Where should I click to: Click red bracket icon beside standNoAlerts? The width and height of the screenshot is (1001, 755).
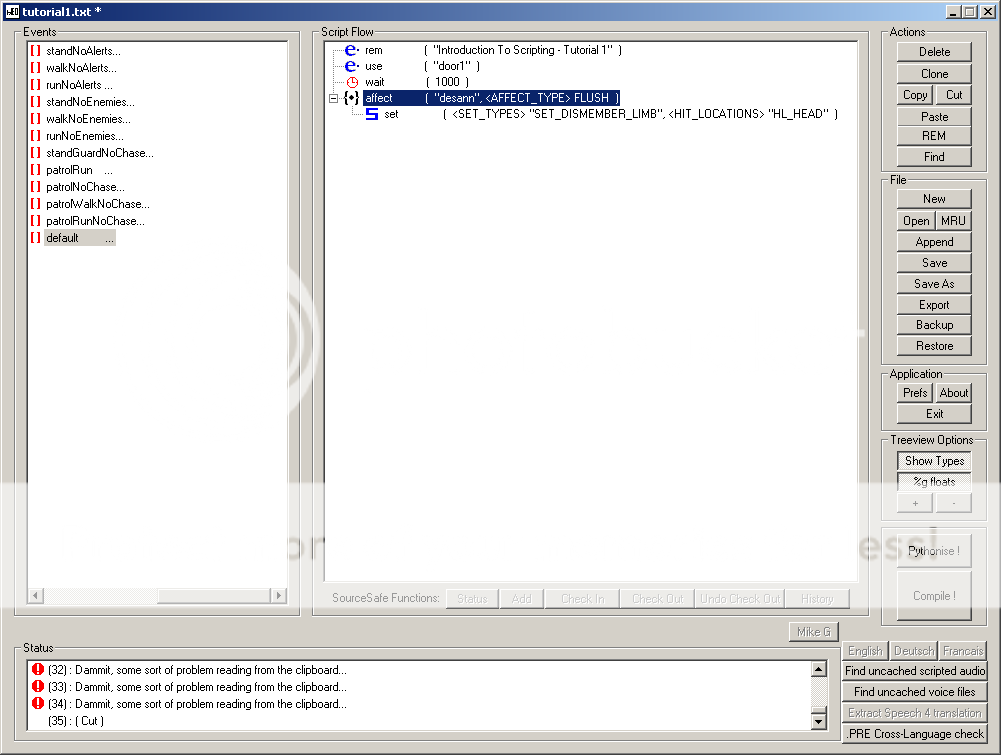35,51
